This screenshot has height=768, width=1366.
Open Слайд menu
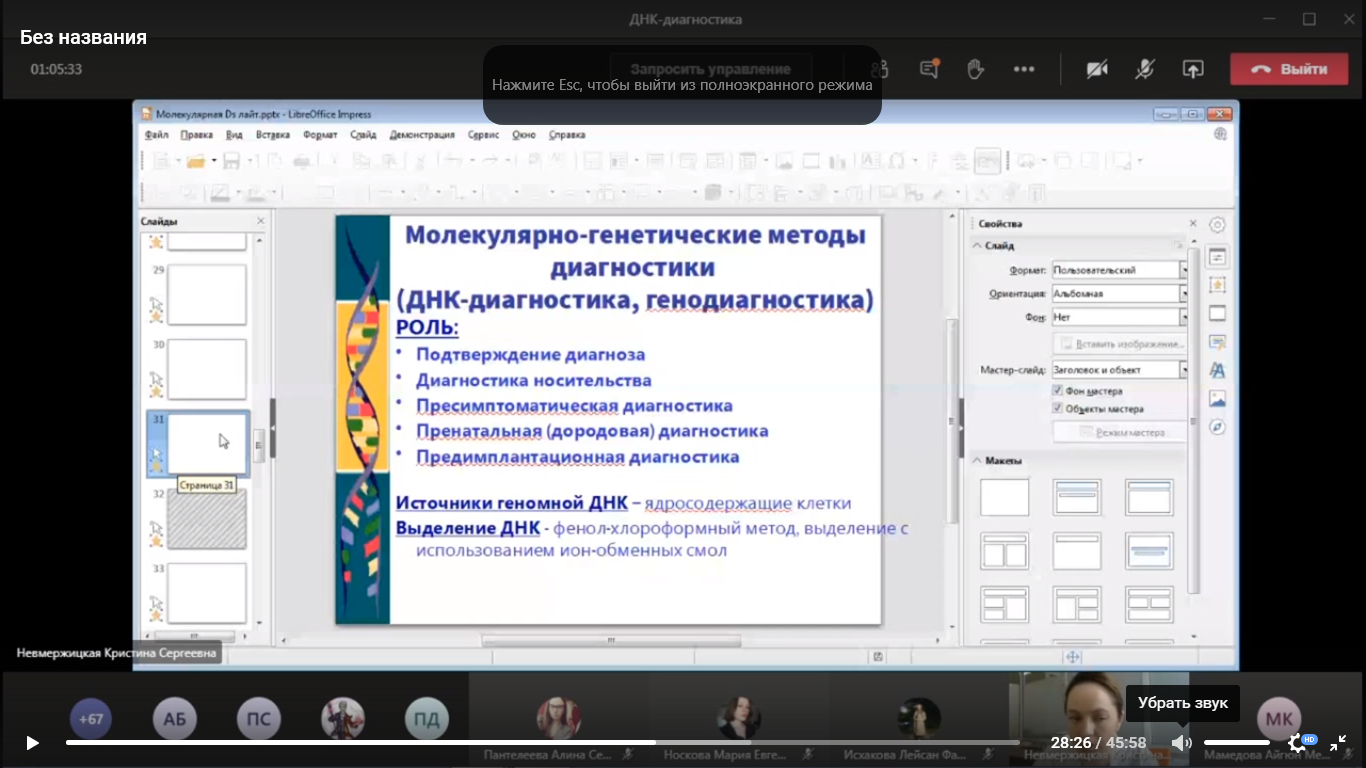point(363,134)
